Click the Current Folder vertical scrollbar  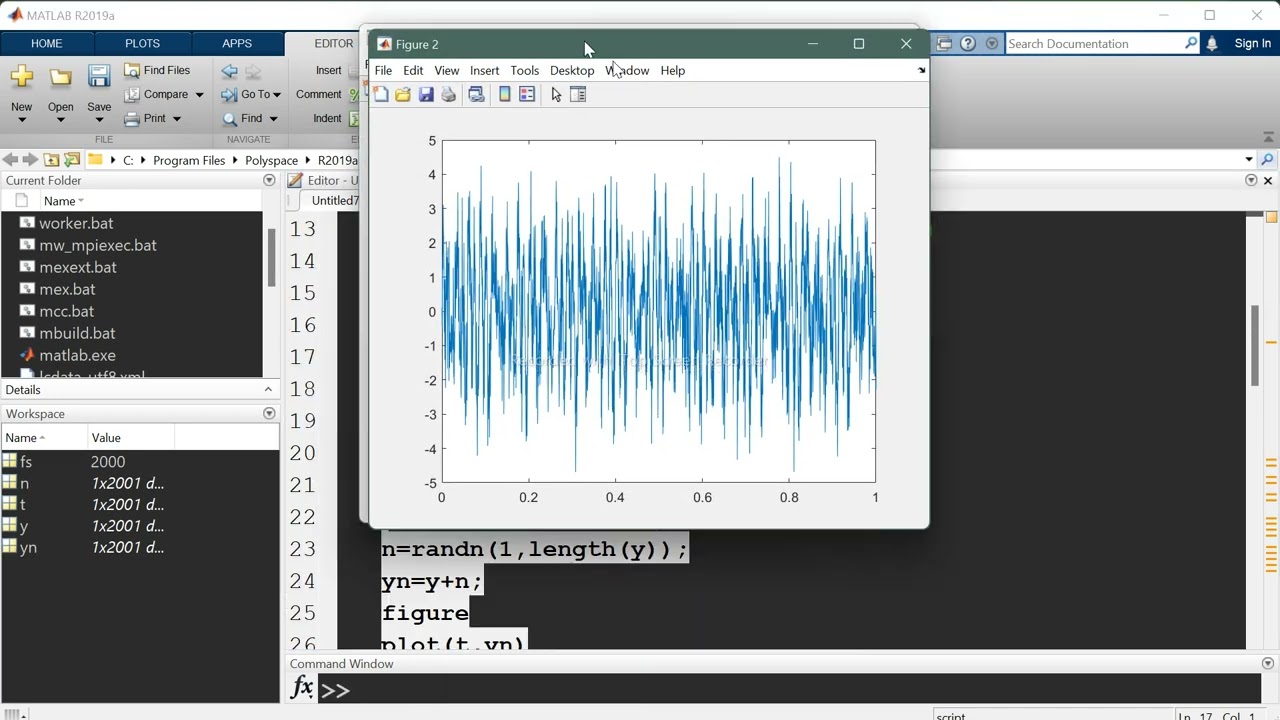(271, 258)
